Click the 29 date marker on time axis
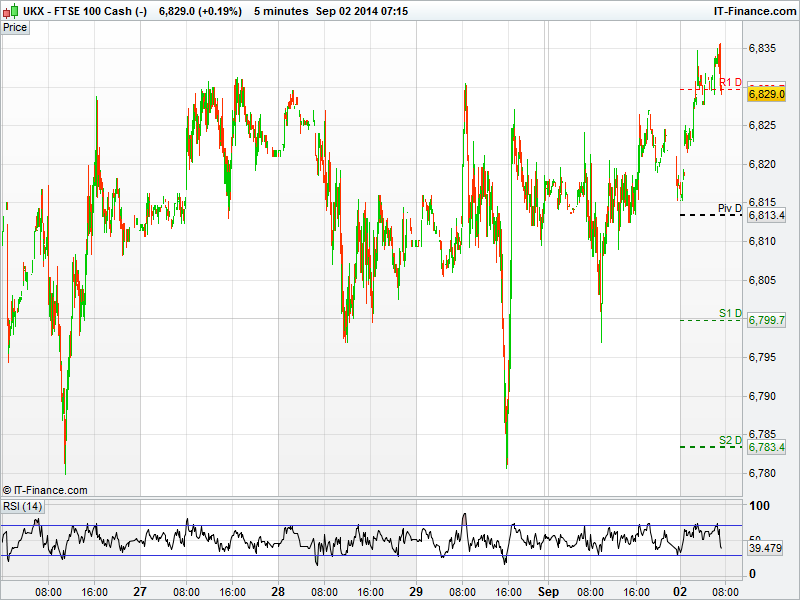800x600 pixels. (x=416, y=591)
